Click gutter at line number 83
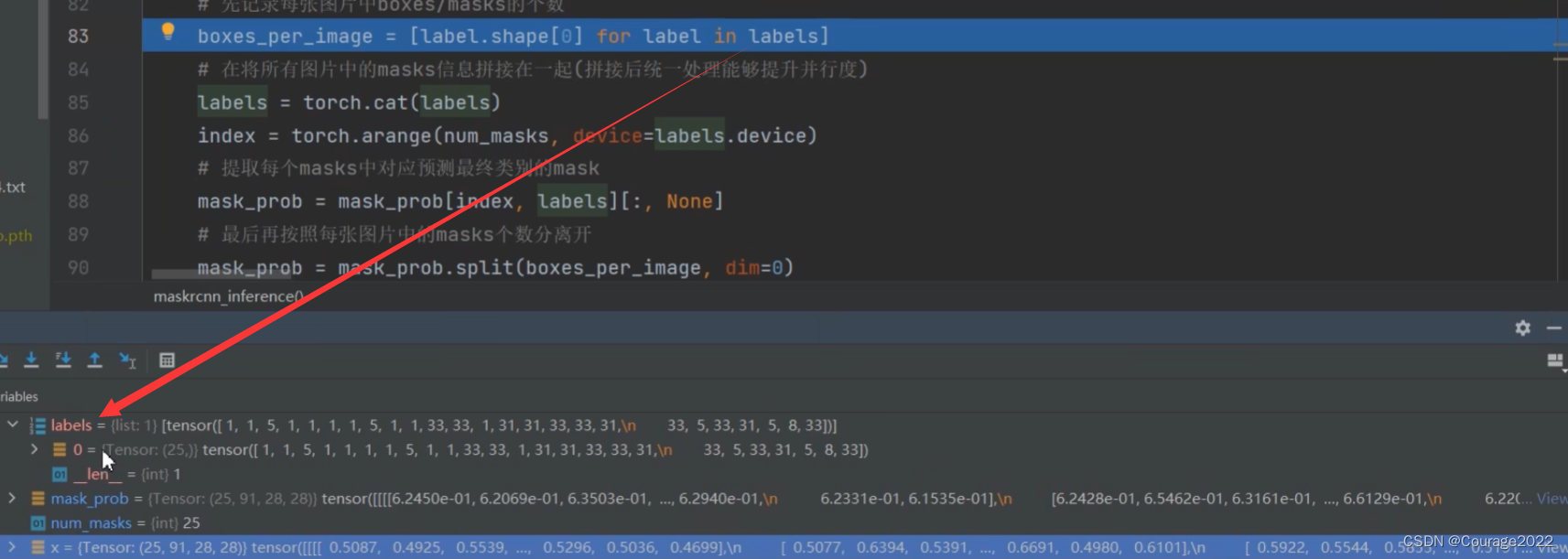Screen dimensions: 1568x559 point(78,37)
